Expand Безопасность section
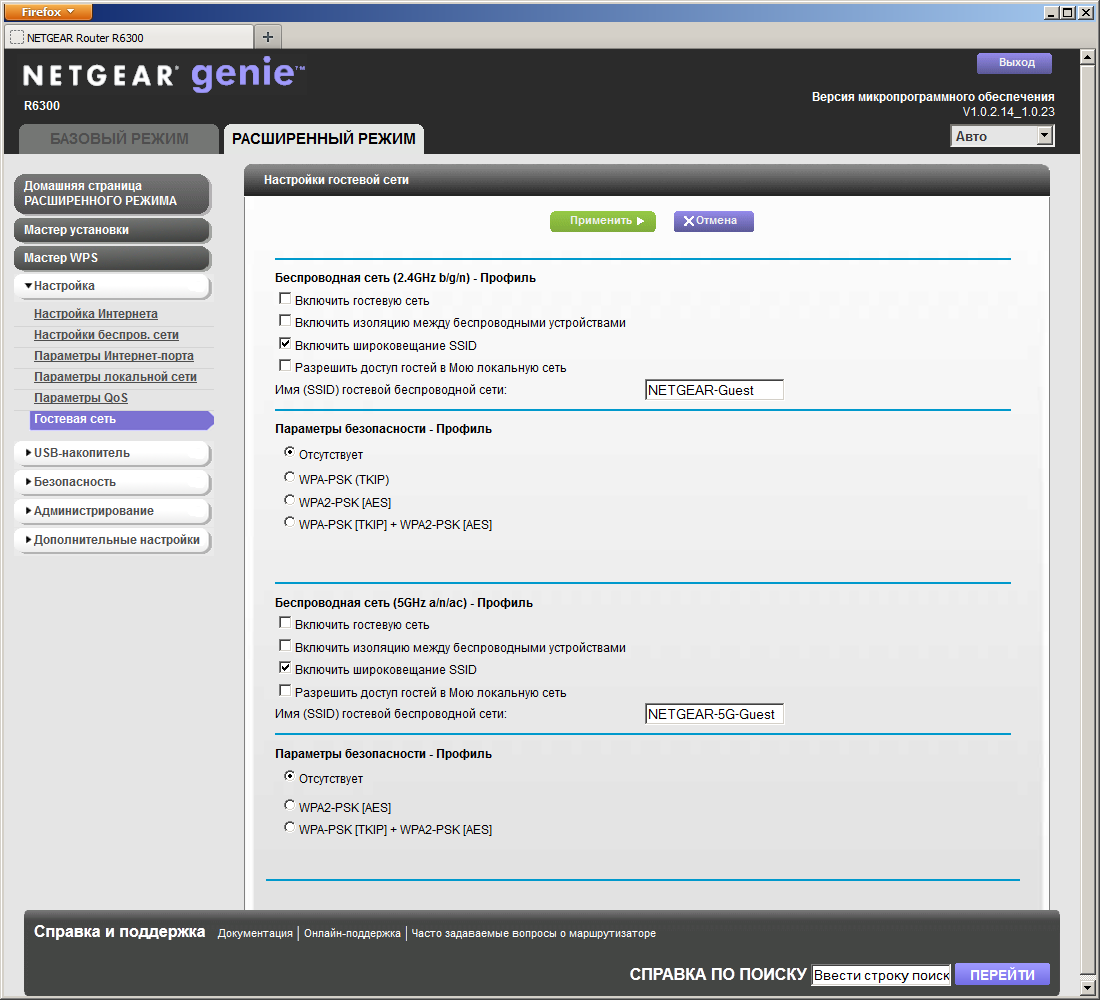1100x1000 pixels. (112, 482)
